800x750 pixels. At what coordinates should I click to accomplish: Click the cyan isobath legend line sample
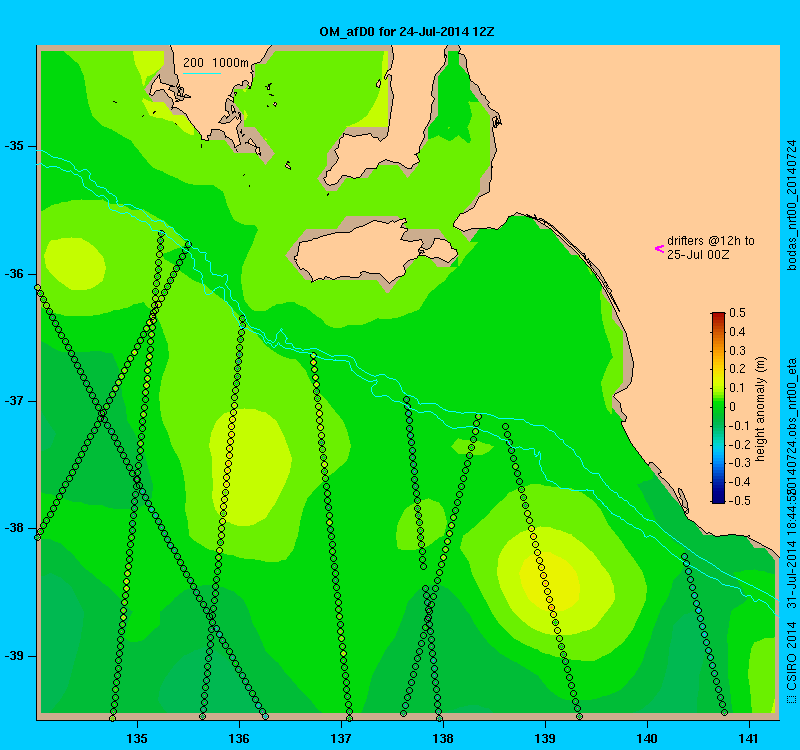[202, 73]
